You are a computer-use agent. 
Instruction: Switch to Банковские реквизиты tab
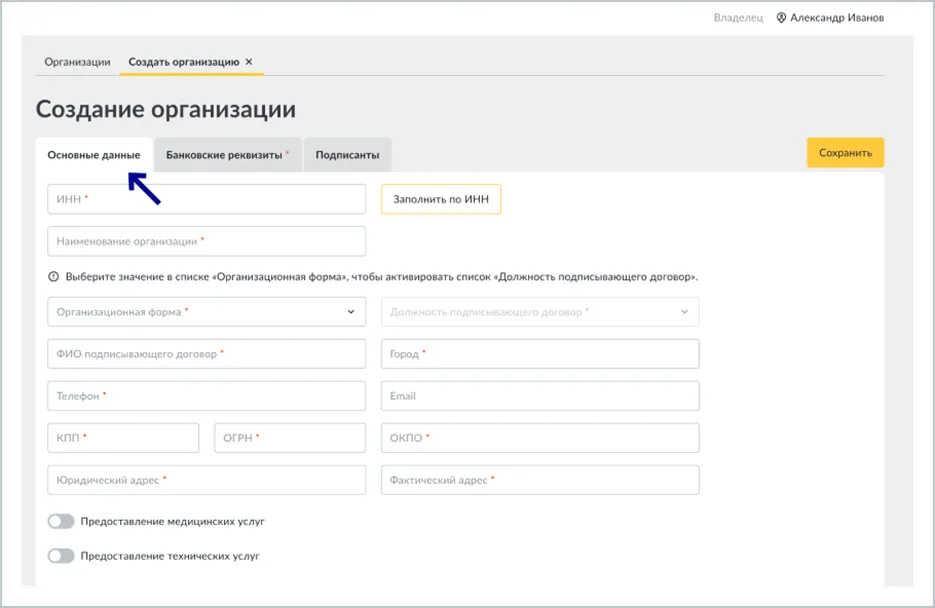[x=228, y=155]
